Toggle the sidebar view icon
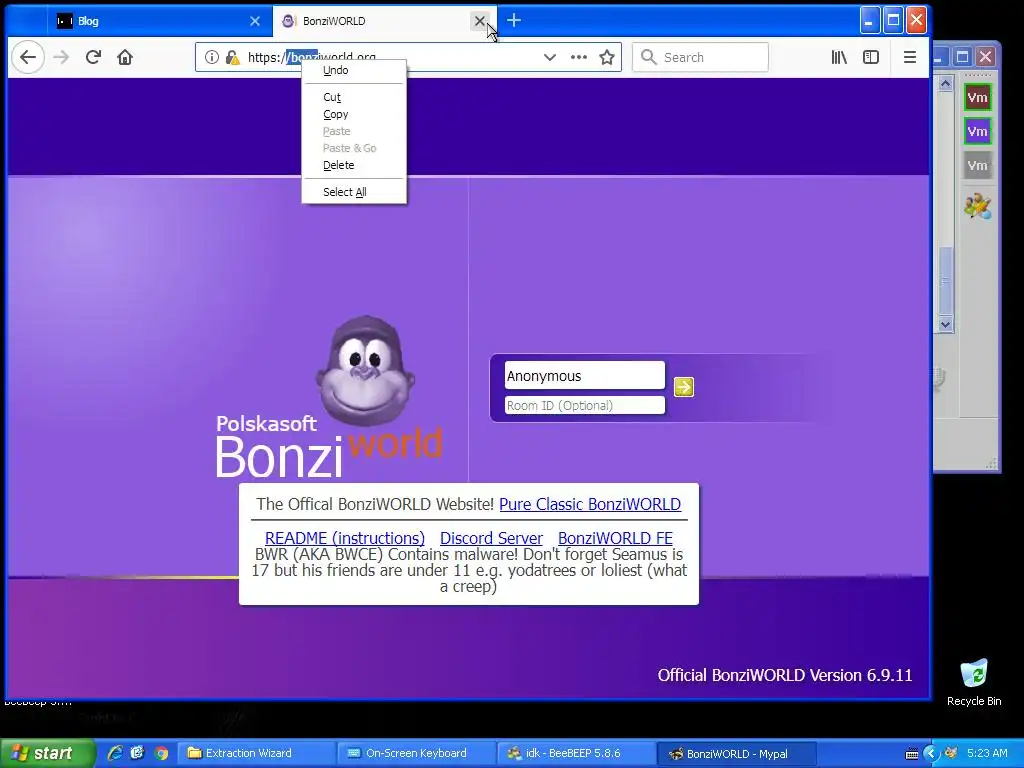 tap(871, 57)
